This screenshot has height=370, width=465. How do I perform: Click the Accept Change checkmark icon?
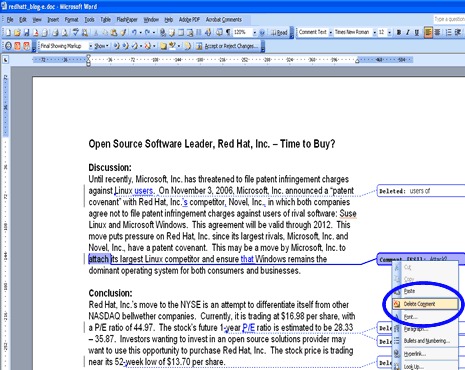(x=135, y=46)
